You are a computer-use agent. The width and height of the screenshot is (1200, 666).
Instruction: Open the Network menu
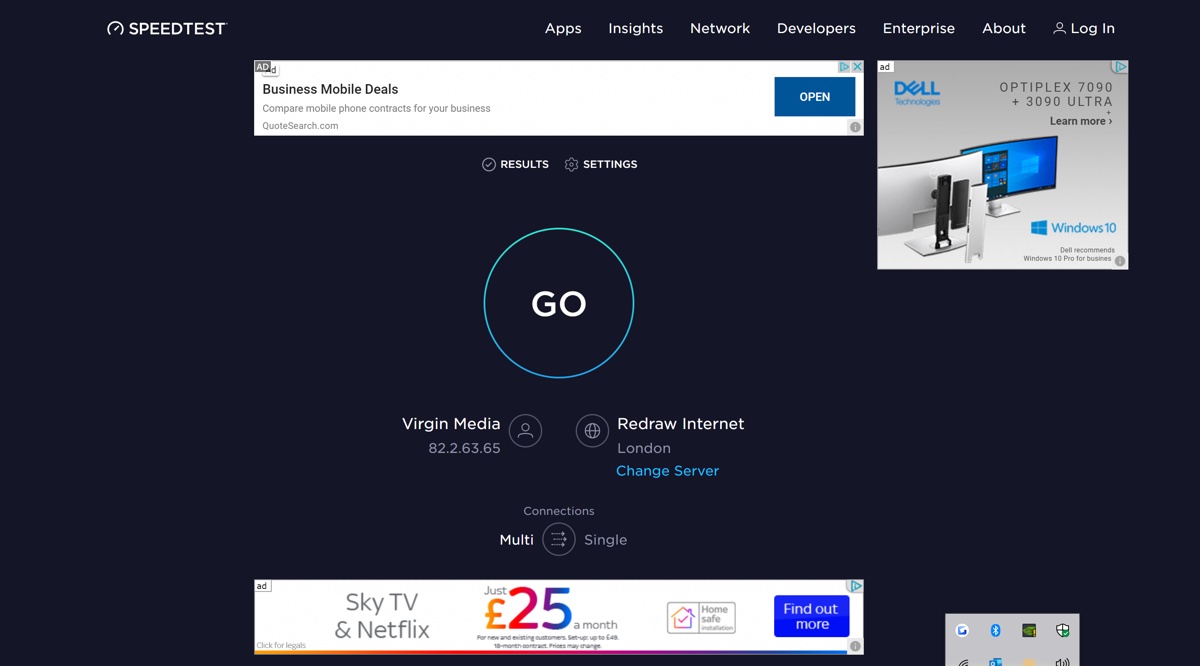[720, 28]
